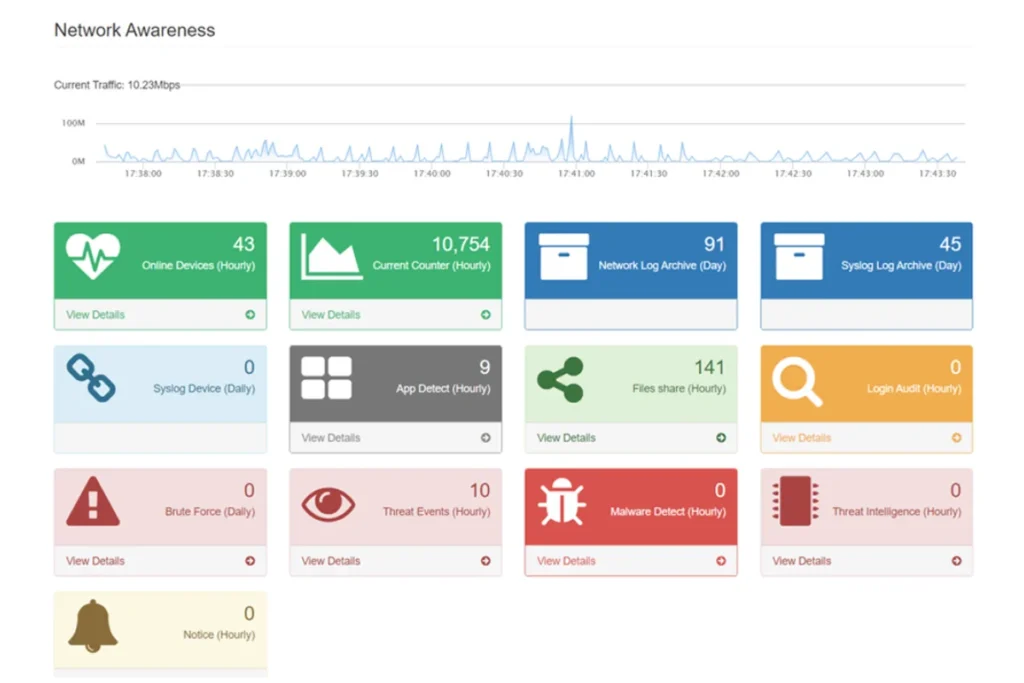
Task: Click the arrow button under Malware Detect
Action: pos(721,561)
